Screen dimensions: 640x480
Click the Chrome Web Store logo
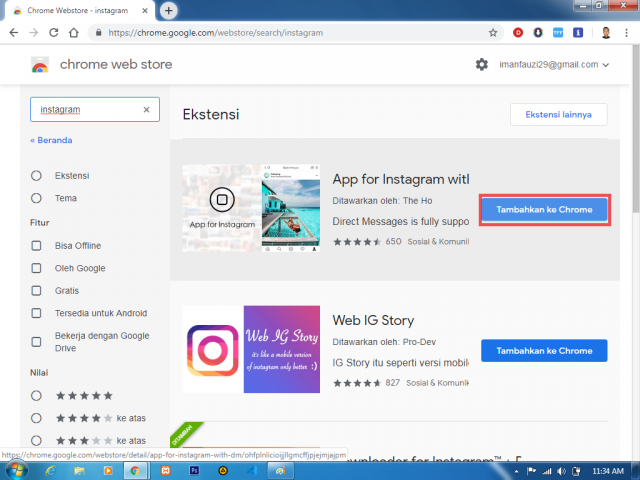pyautogui.click(x=40, y=64)
